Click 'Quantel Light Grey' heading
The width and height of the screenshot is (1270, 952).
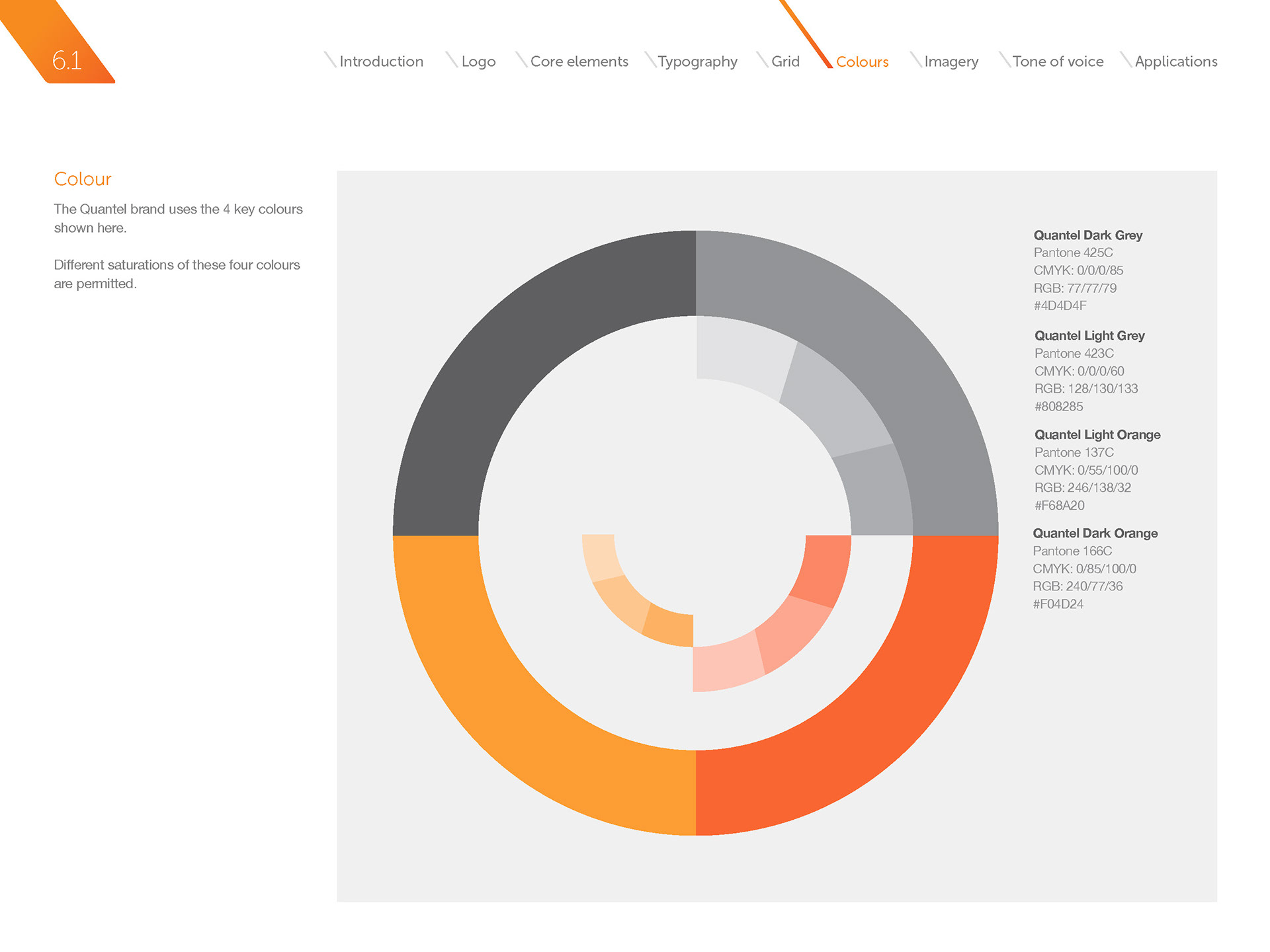coord(1089,336)
